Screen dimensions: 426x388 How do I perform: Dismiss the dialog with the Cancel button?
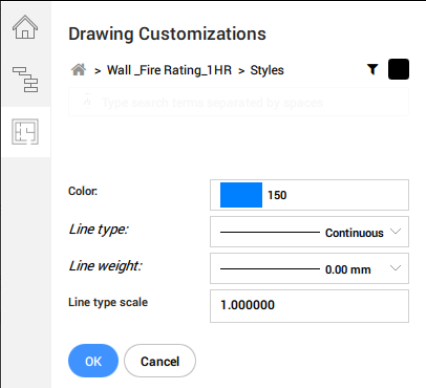pyautogui.click(x=160, y=361)
